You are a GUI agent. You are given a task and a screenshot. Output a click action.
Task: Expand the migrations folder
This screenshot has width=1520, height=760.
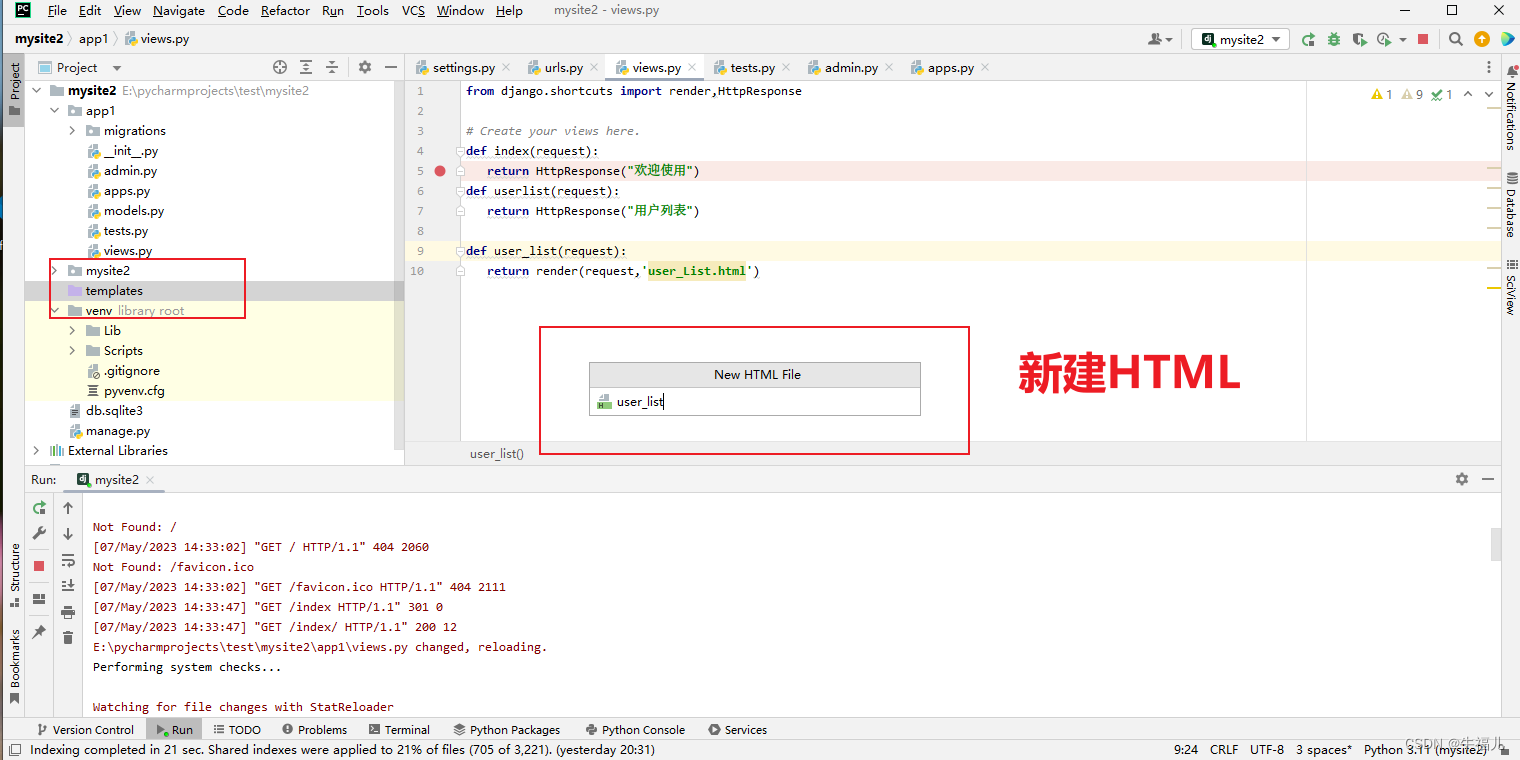click(73, 131)
